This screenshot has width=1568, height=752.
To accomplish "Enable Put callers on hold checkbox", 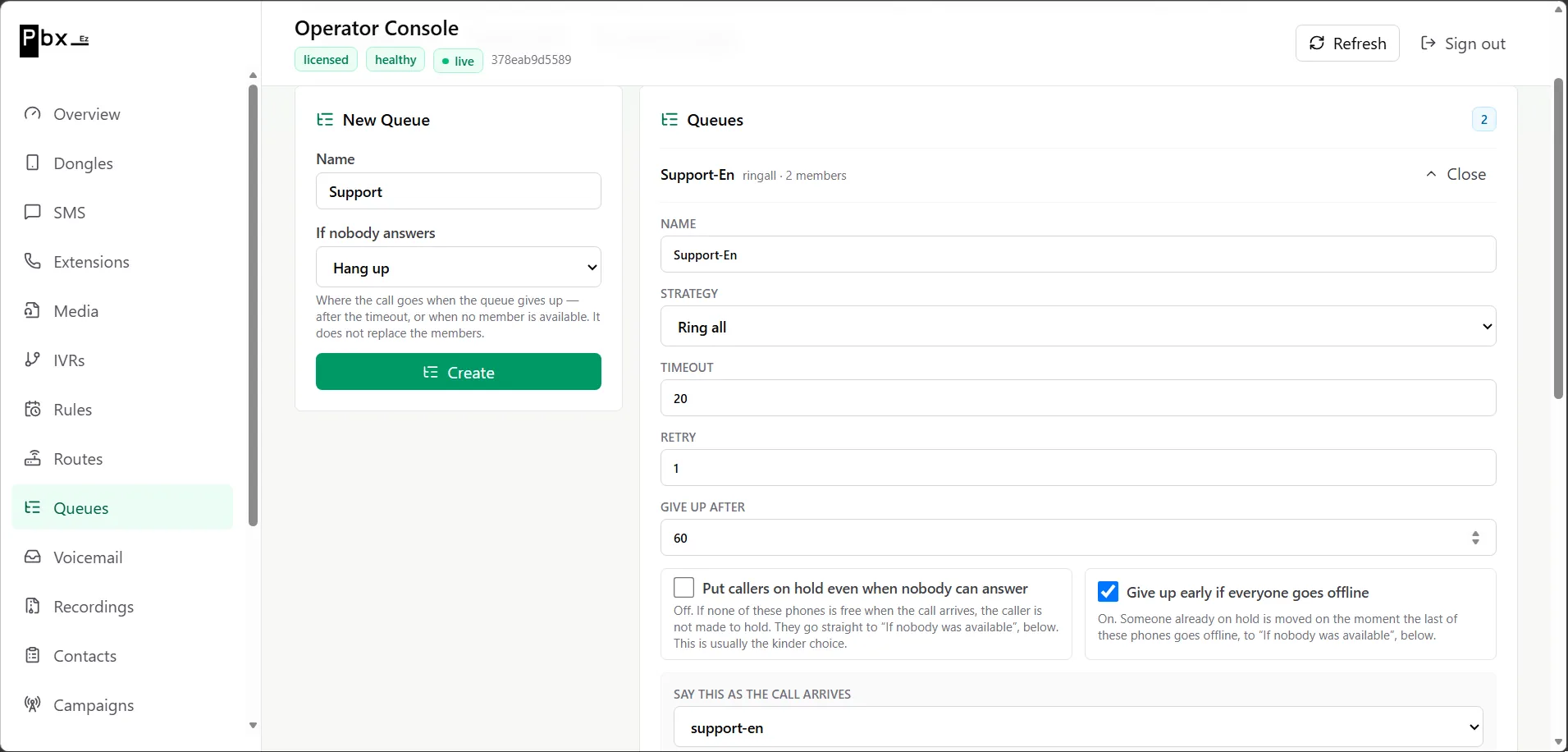I will click(x=683, y=588).
